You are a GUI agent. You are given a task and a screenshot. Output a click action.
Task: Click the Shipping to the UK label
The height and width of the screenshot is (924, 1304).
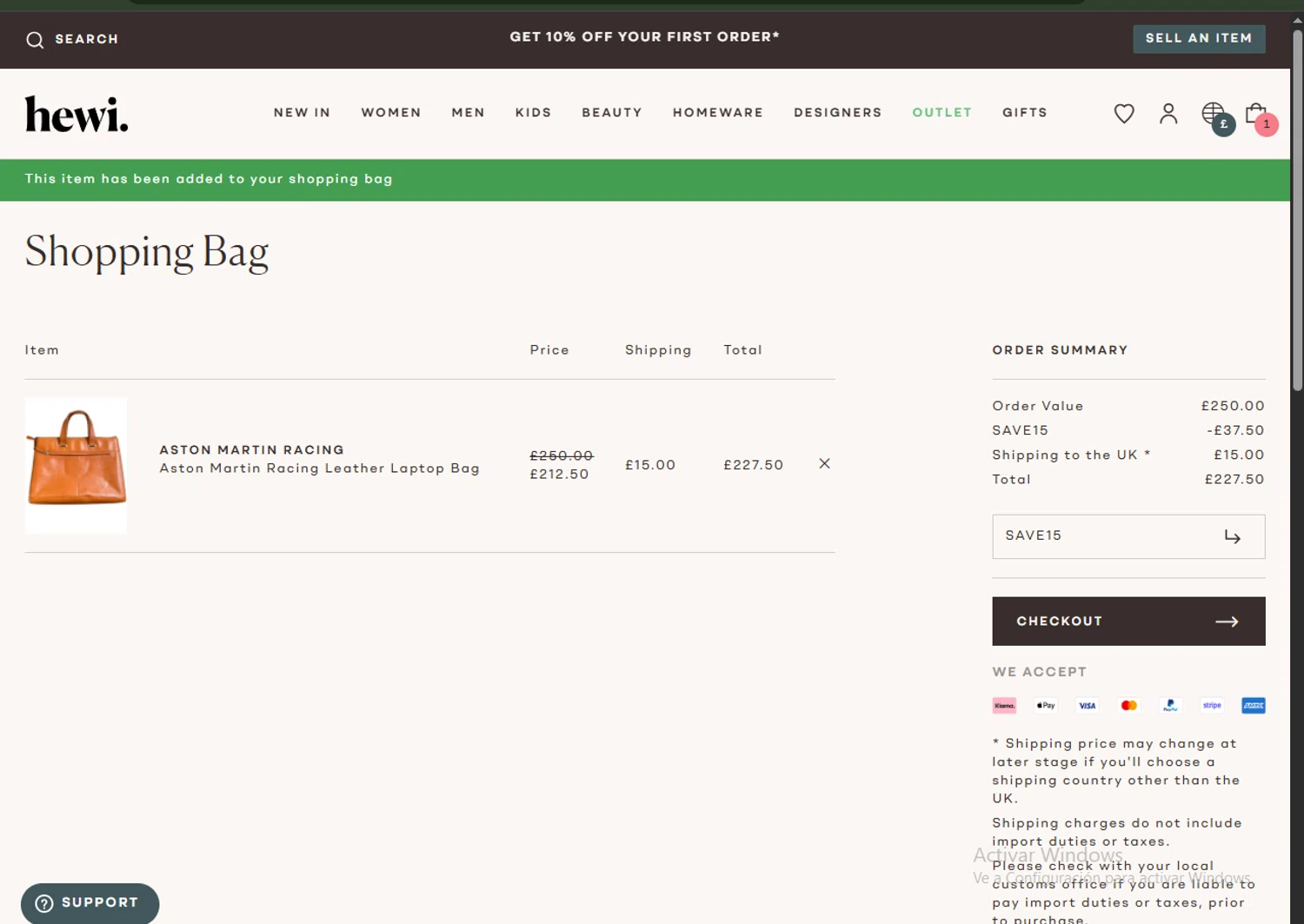click(x=1071, y=455)
